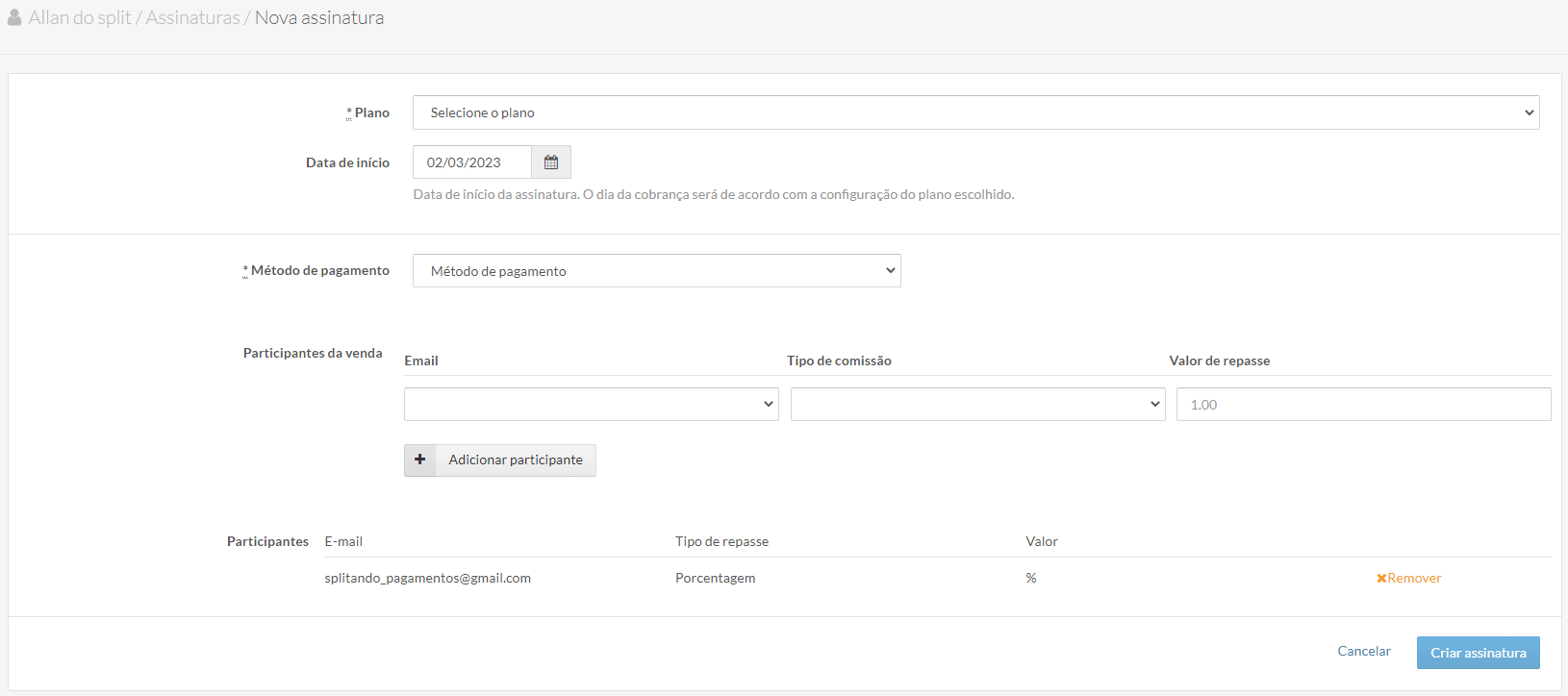Open the Método de pagamento dropdown

point(656,271)
